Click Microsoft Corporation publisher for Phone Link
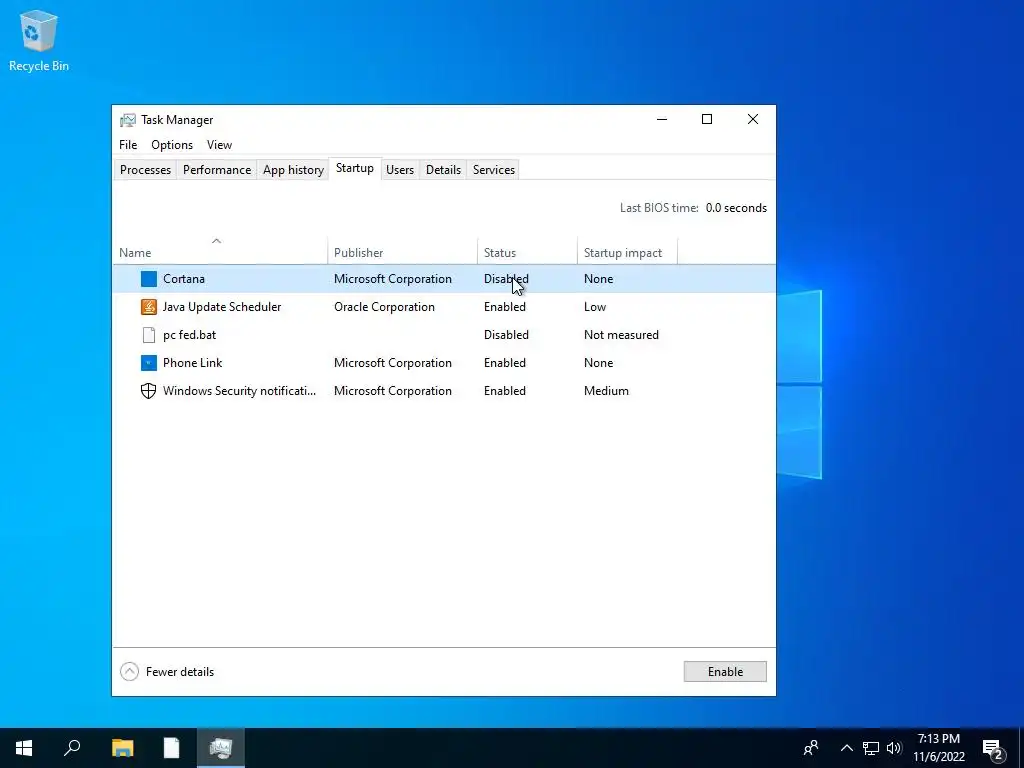Screen dimensions: 1024x768 (x=392, y=363)
